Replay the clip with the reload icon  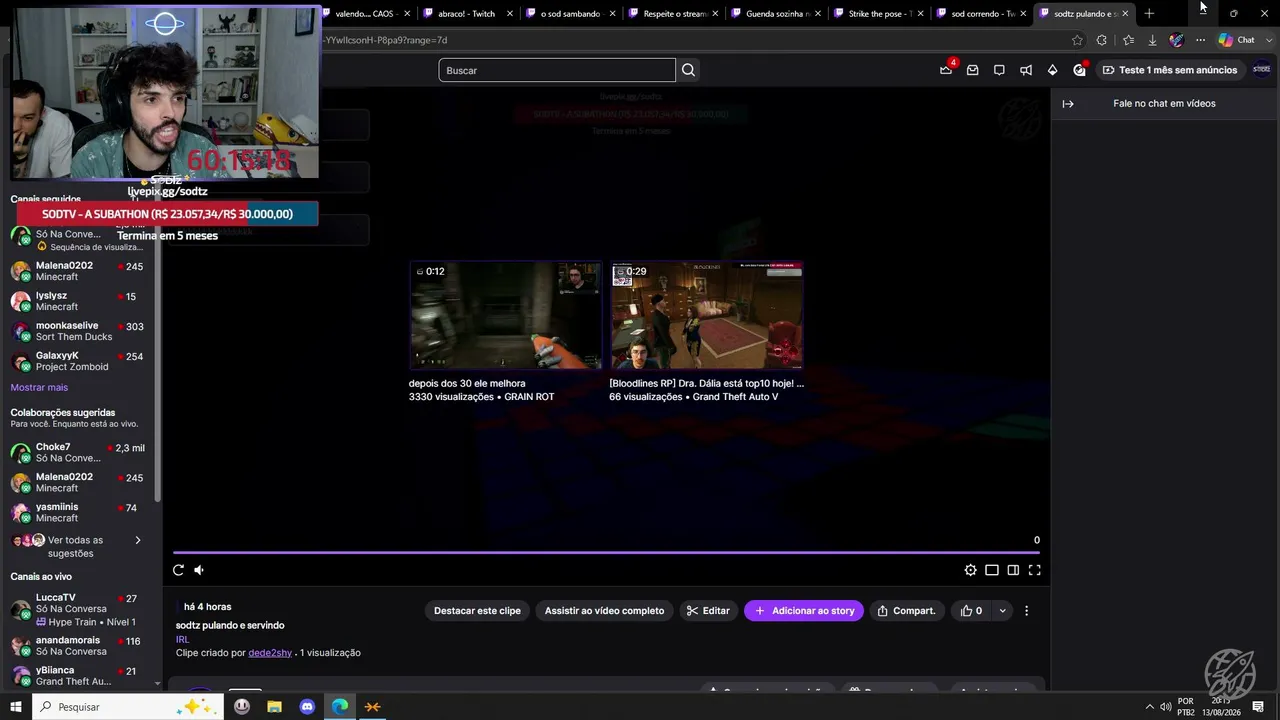tap(178, 570)
